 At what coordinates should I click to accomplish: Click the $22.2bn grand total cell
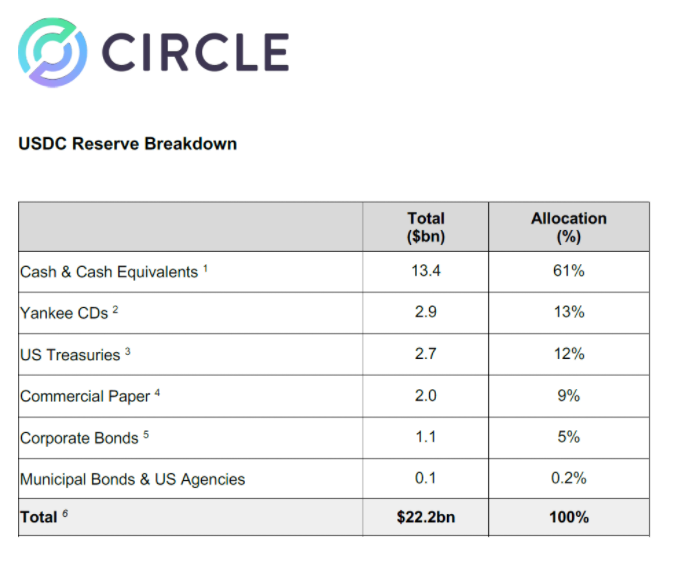tap(426, 517)
